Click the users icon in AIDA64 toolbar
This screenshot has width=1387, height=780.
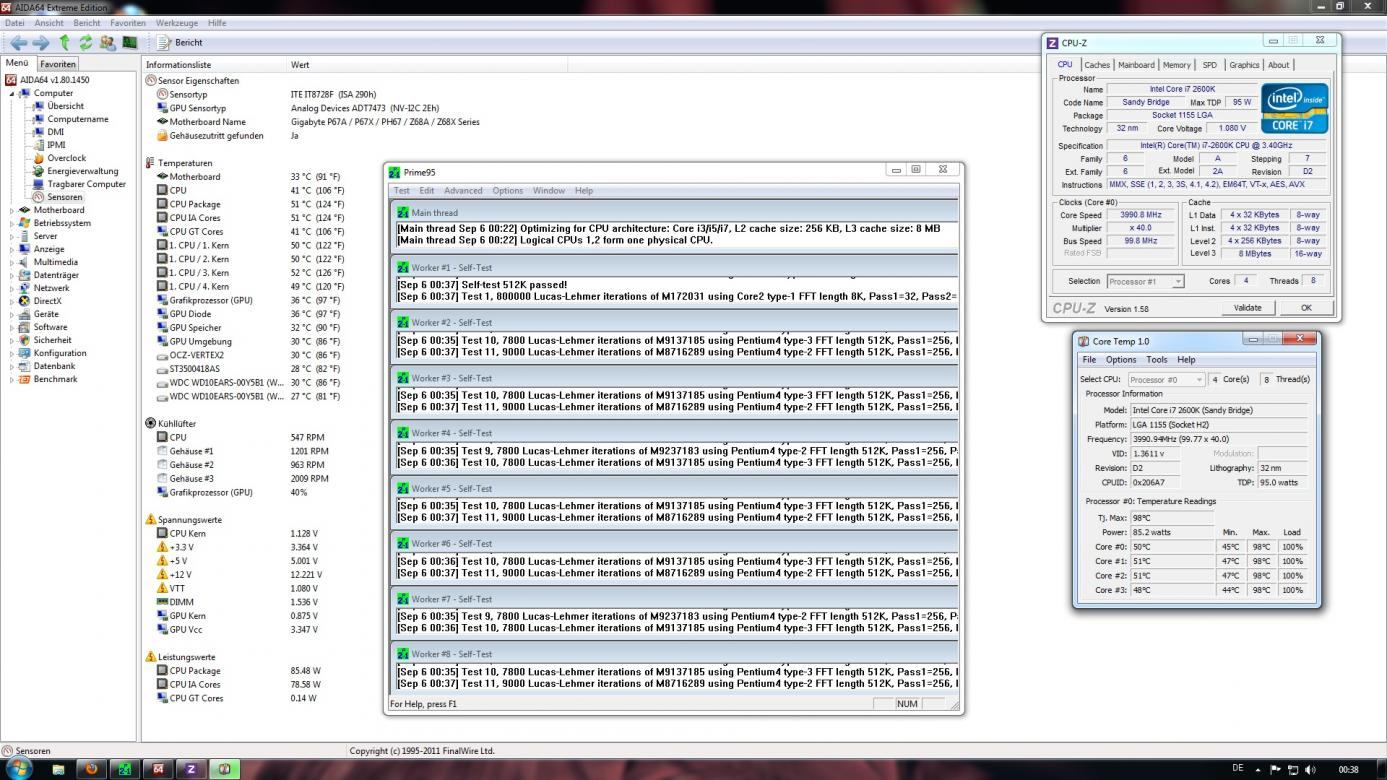(x=107, y=42)
